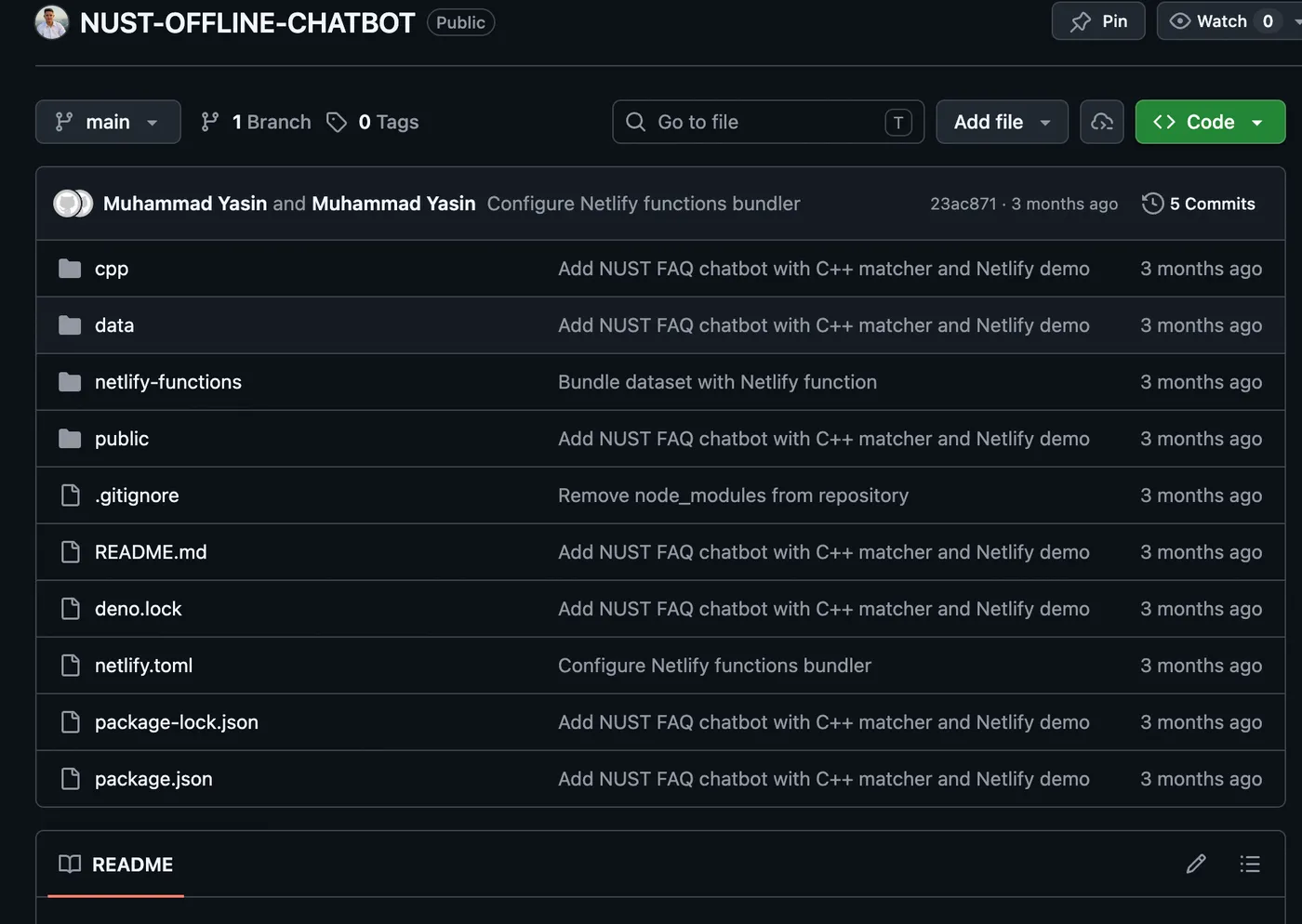Open first Muhammad Yasin author link
The height and width of the screenshot is (924, 1302).
pyautogui.click(x=185, y=204)
